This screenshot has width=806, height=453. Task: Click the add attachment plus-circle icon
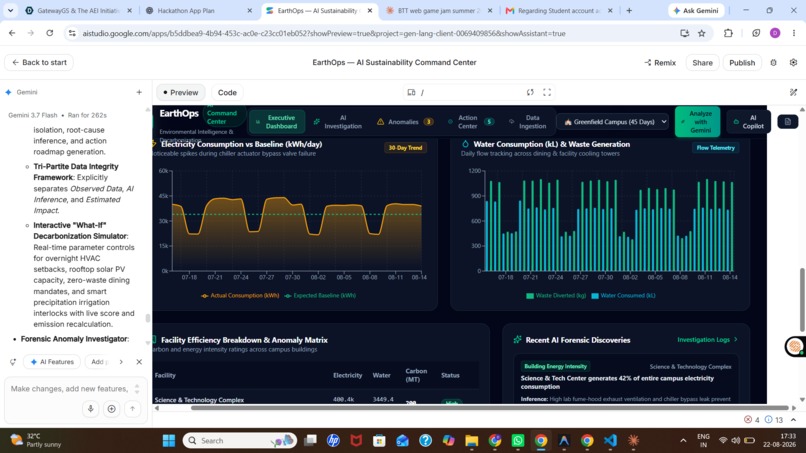(x=111, y=409)
